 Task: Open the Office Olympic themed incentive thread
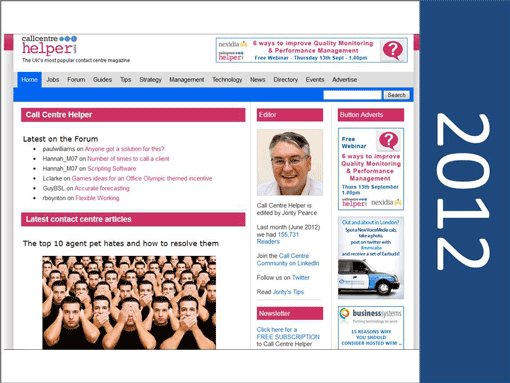coord(142,178)
